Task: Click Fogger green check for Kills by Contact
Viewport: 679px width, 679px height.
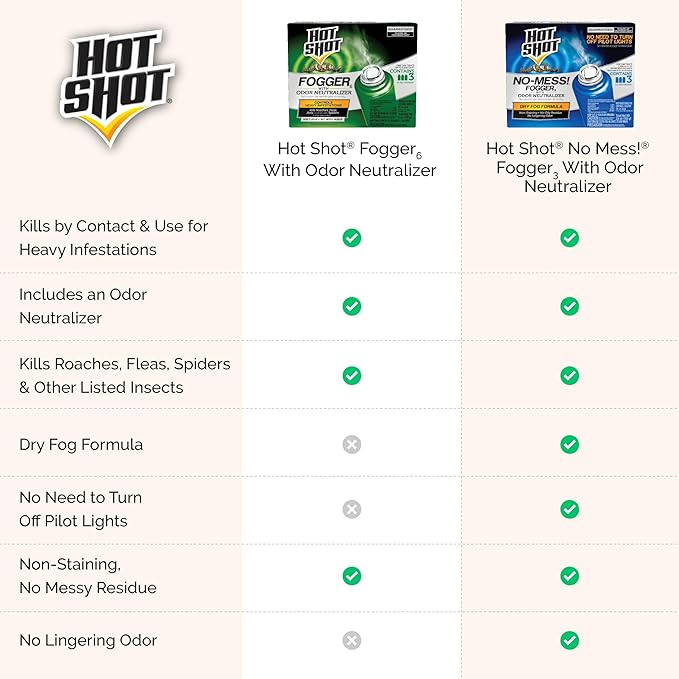Action: 352,238
